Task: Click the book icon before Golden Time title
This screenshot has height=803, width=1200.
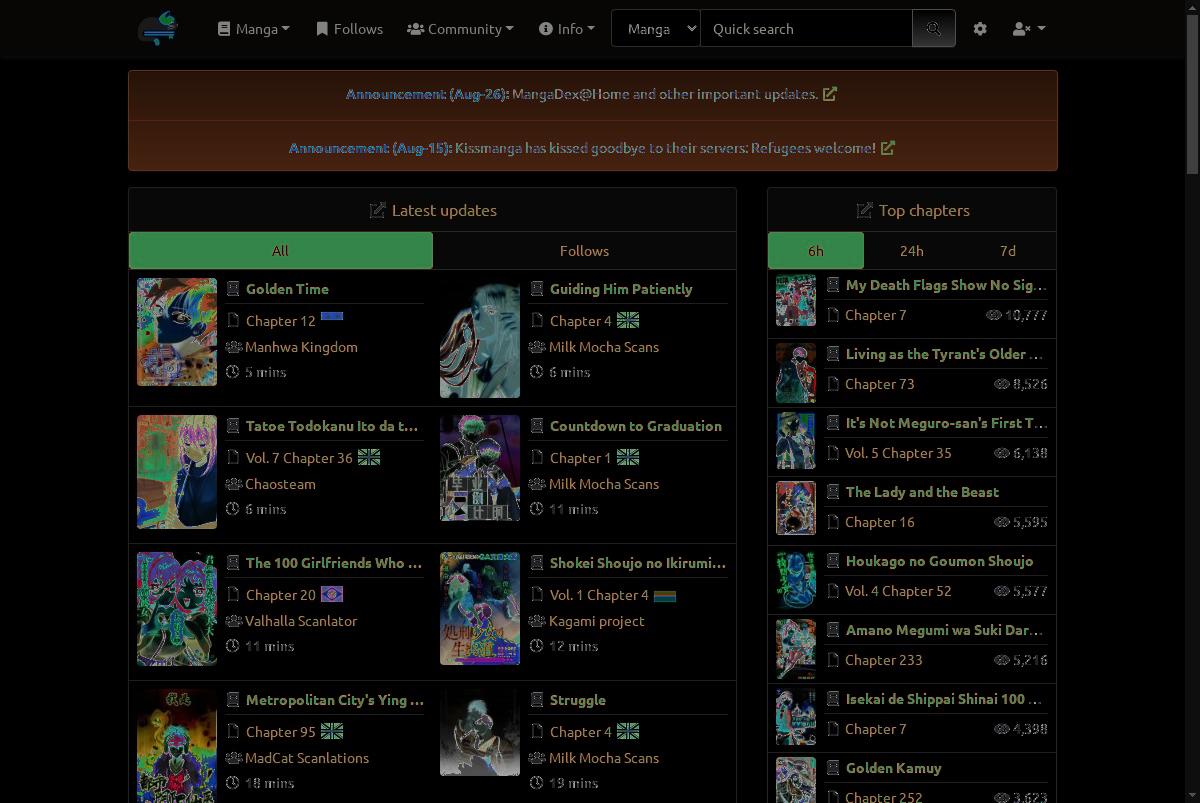Action: tap(233, 289)
